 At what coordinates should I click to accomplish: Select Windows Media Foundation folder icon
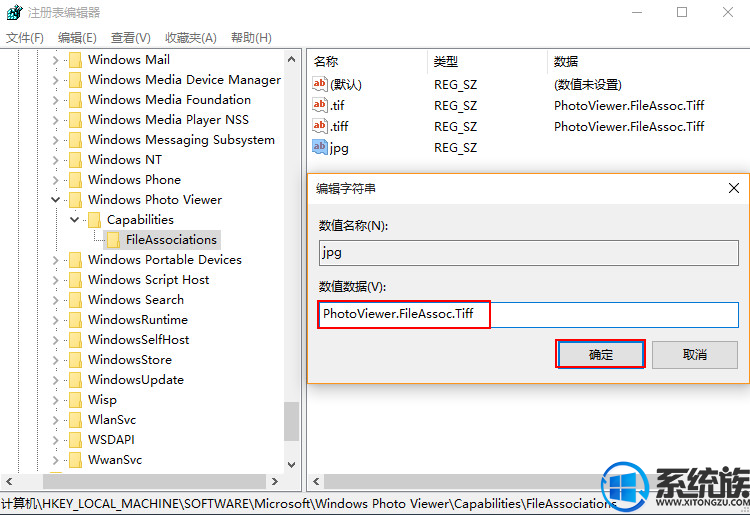click(75, 100)
